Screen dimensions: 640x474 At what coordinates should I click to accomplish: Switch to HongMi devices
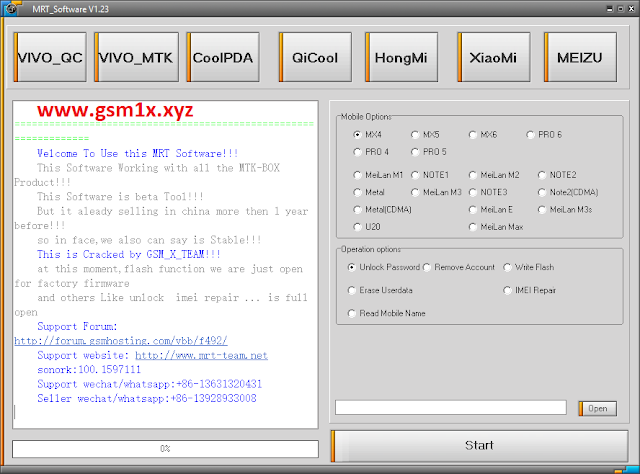[401, 57]
